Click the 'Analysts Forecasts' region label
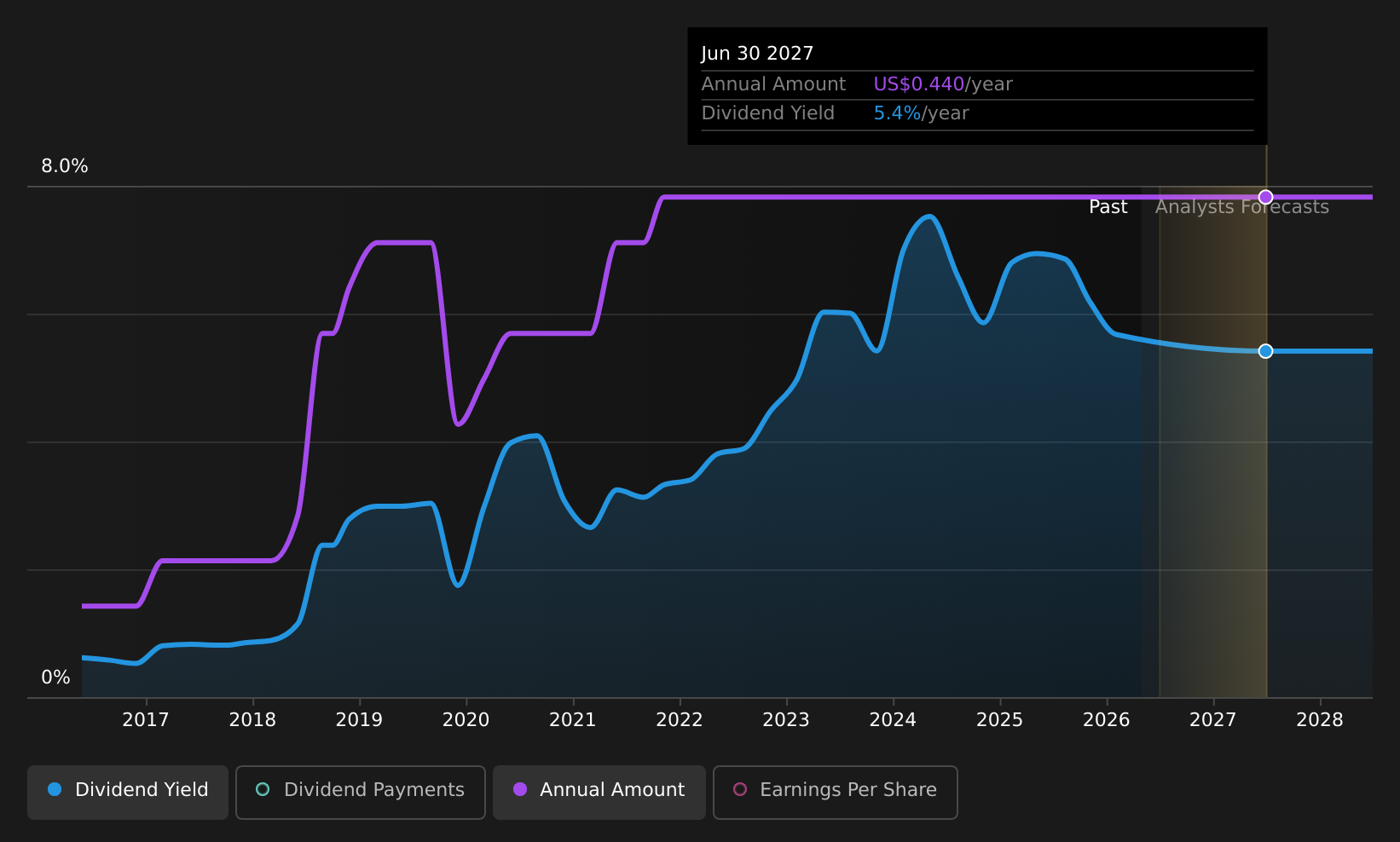The width and height of the screenshot is (1400, 842). [1242, 207]
